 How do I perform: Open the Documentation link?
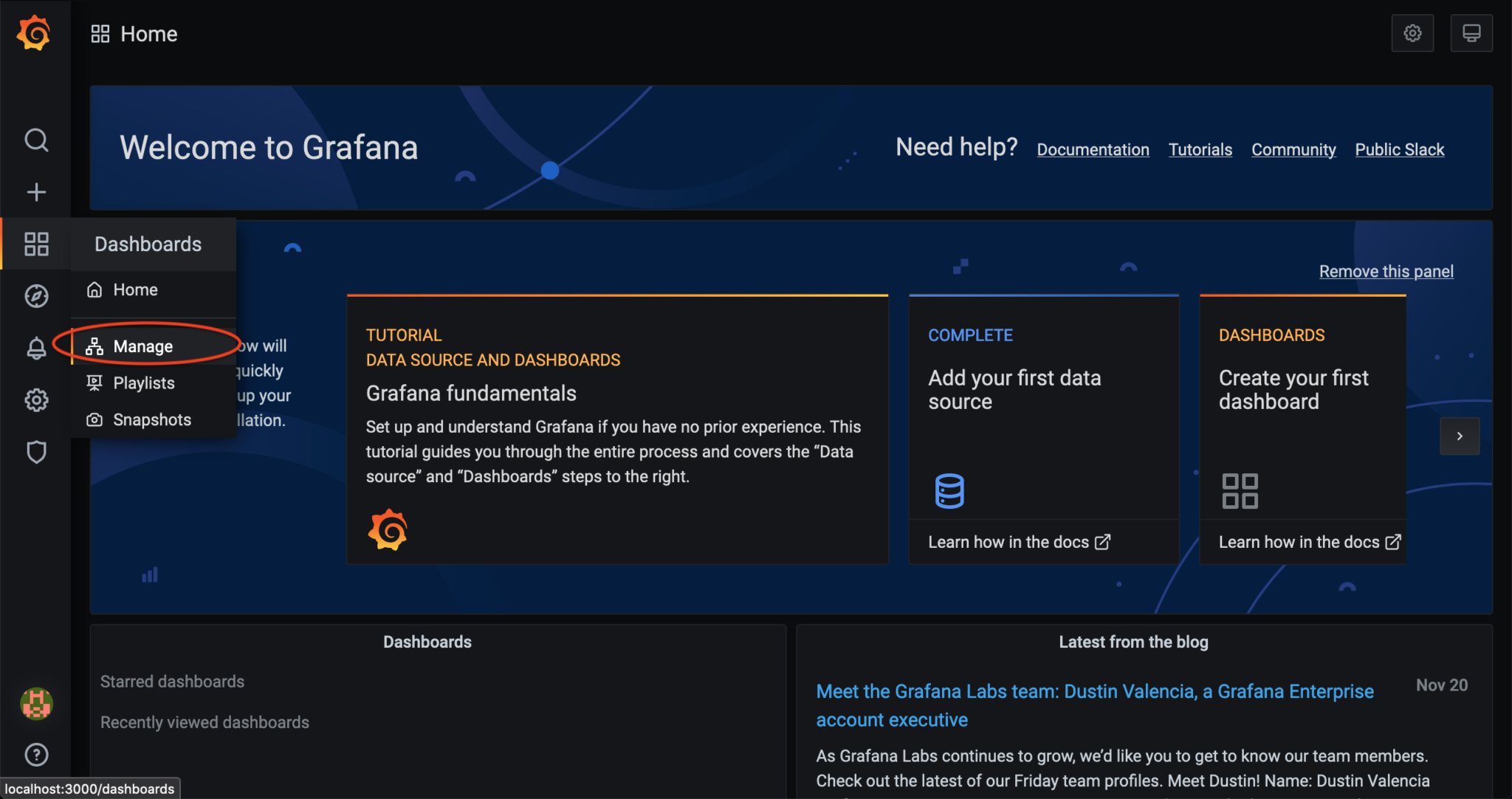click(x=1093, y=150)
